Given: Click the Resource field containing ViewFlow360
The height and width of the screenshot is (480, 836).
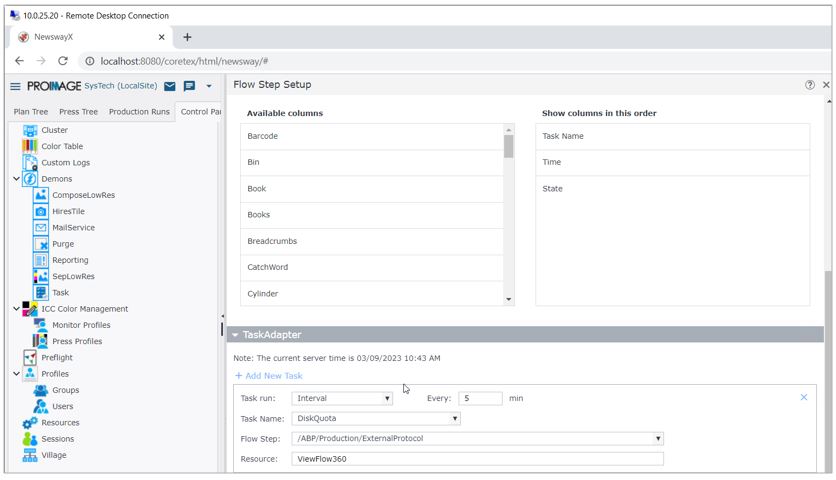Looking at the screenshot, I should [x=477, y=459].
